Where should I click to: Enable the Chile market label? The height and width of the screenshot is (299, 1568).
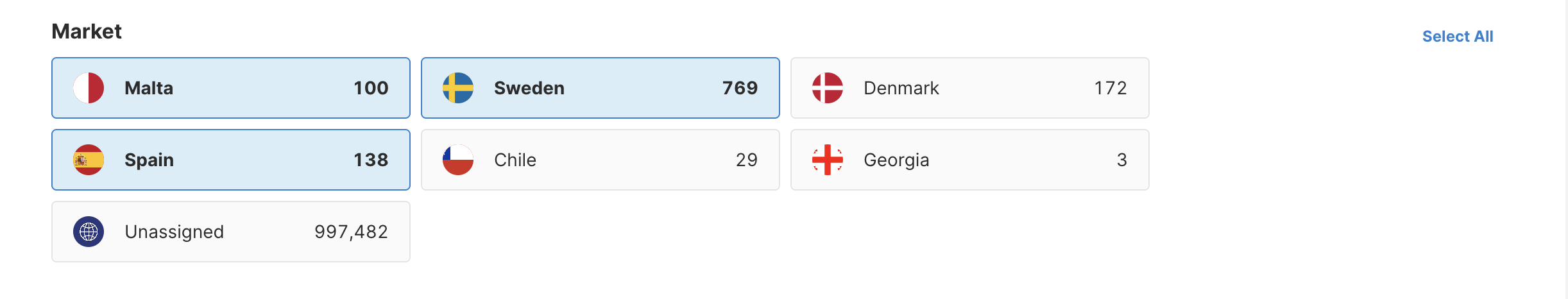coord(515,160)
